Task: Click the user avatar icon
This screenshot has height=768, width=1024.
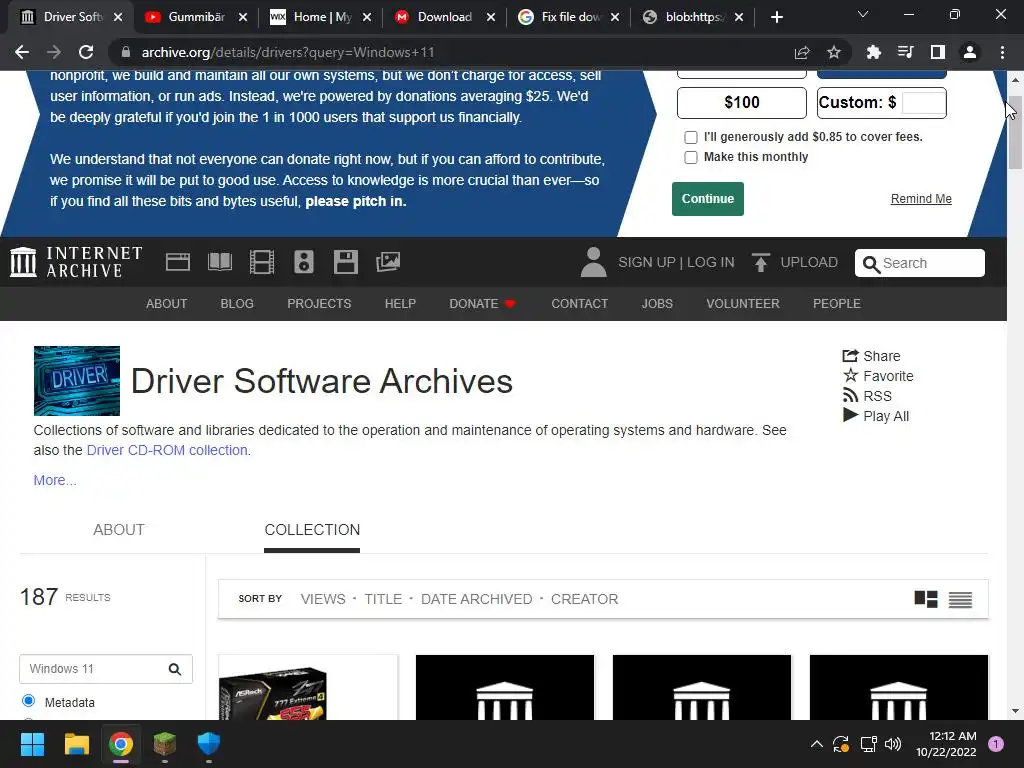Action: 593,263
